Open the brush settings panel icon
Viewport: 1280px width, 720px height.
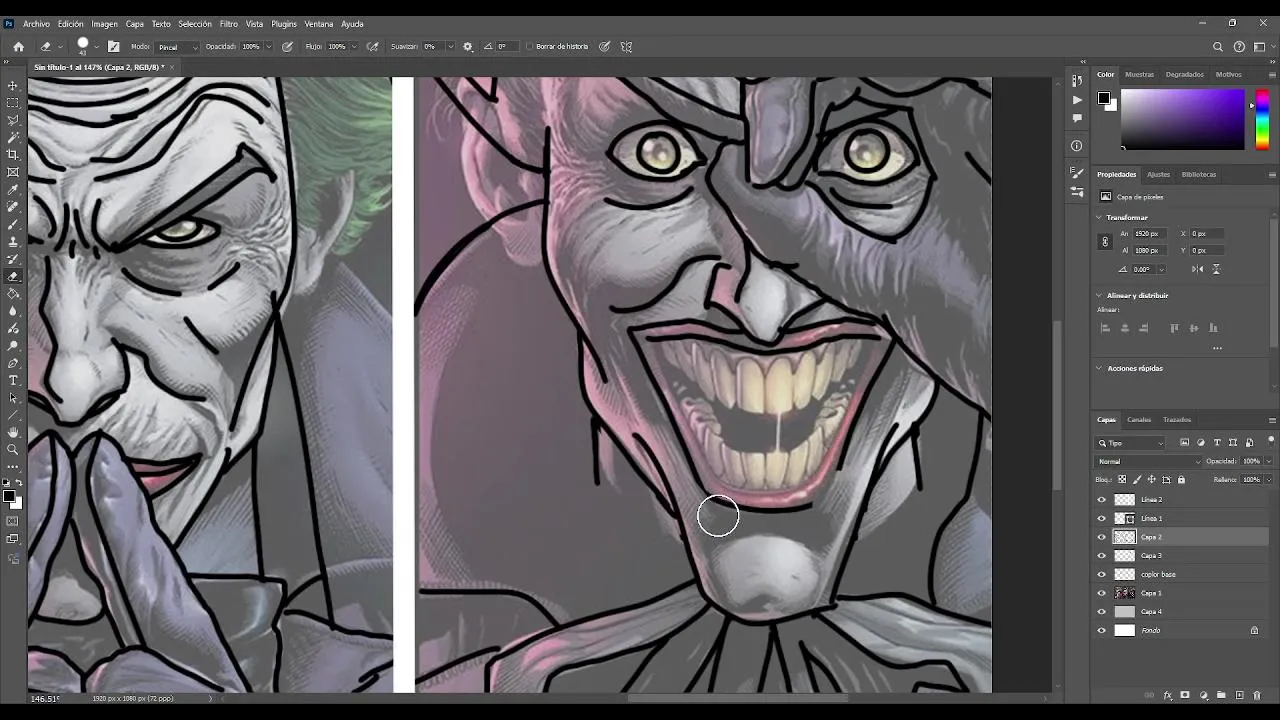pyautogui.click(x=113, y=46)
